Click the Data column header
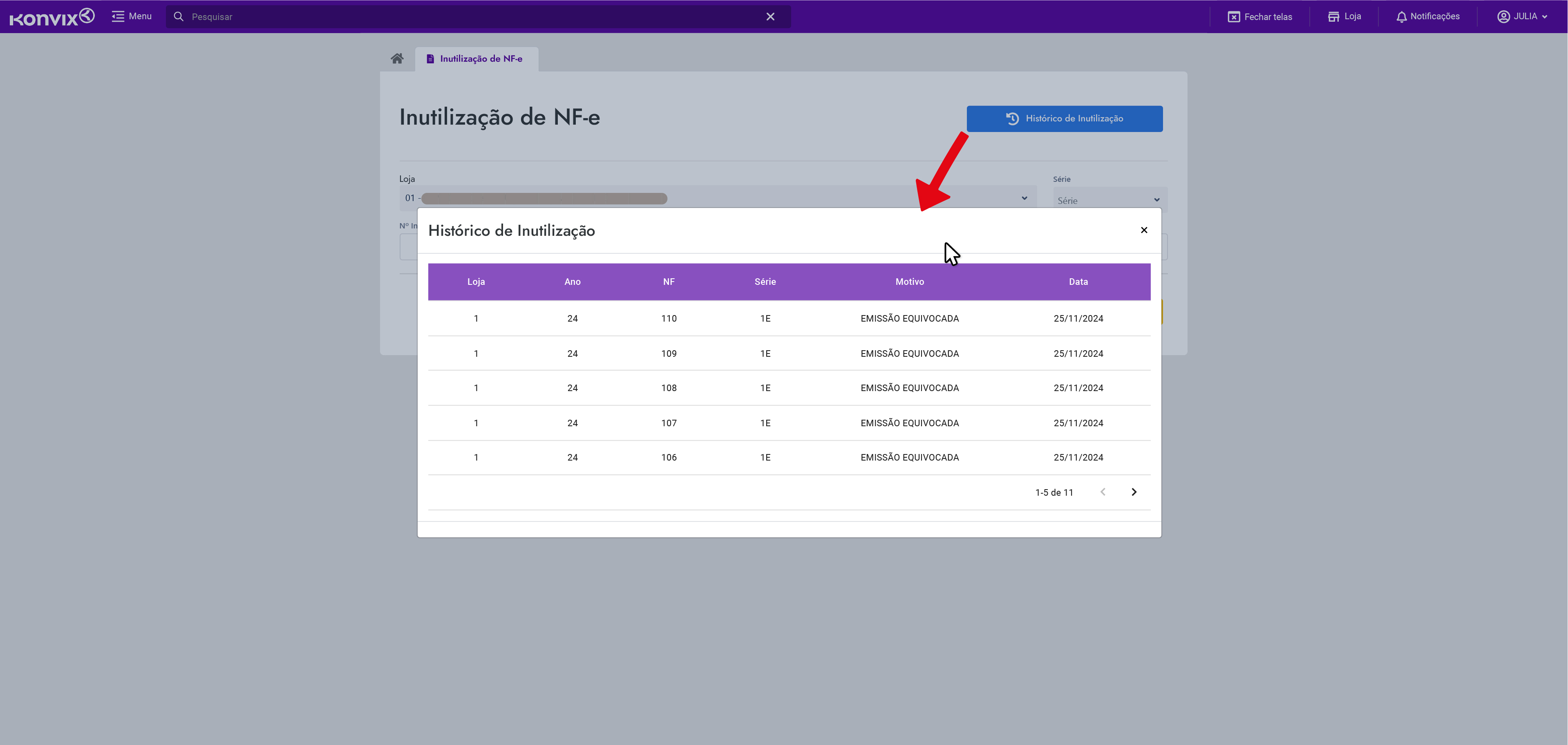This screenshot has width=1568, height=745. [1078, 282]
